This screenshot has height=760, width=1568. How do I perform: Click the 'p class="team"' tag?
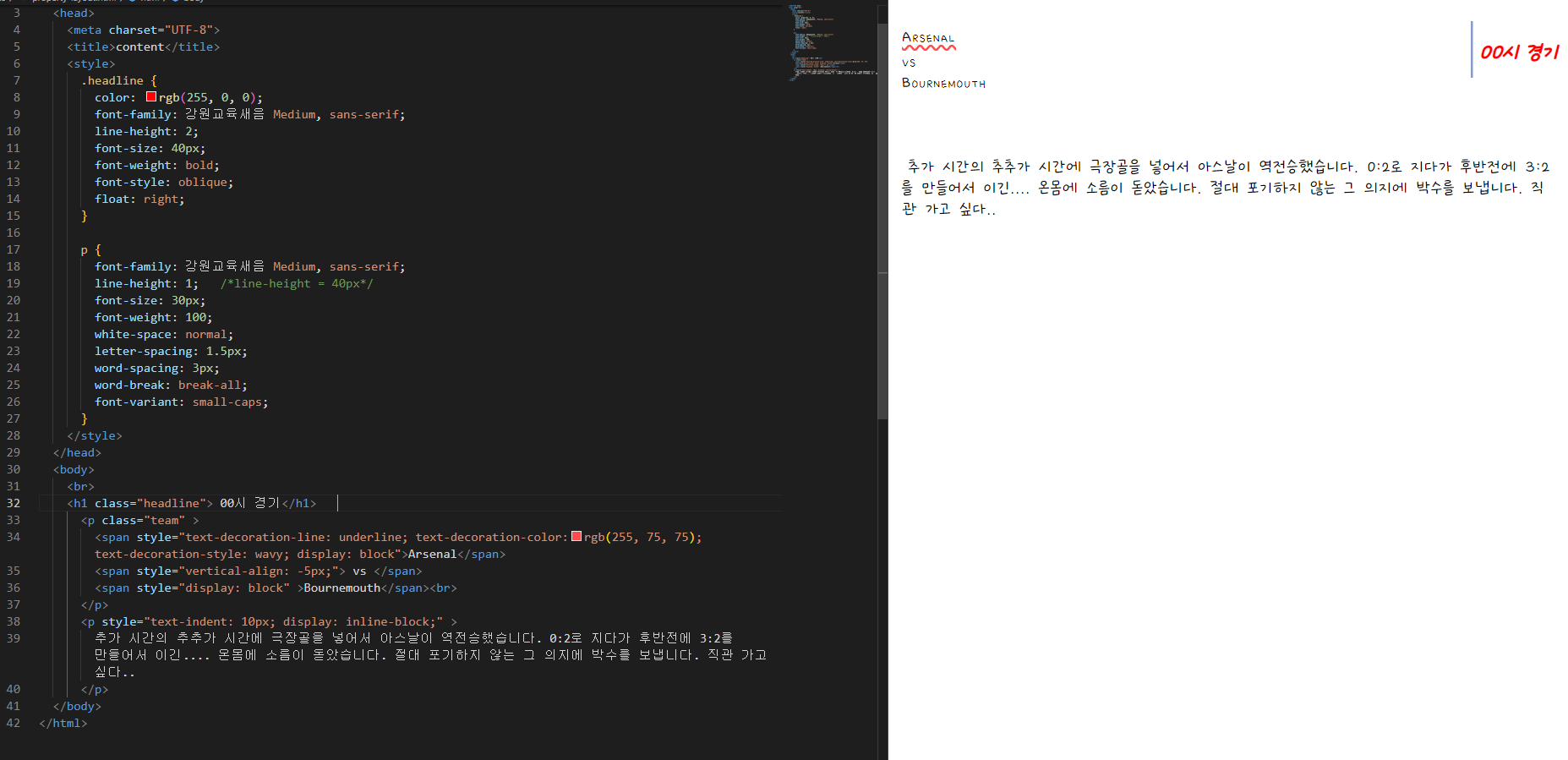pyautogui.click(x=140, y=520)
